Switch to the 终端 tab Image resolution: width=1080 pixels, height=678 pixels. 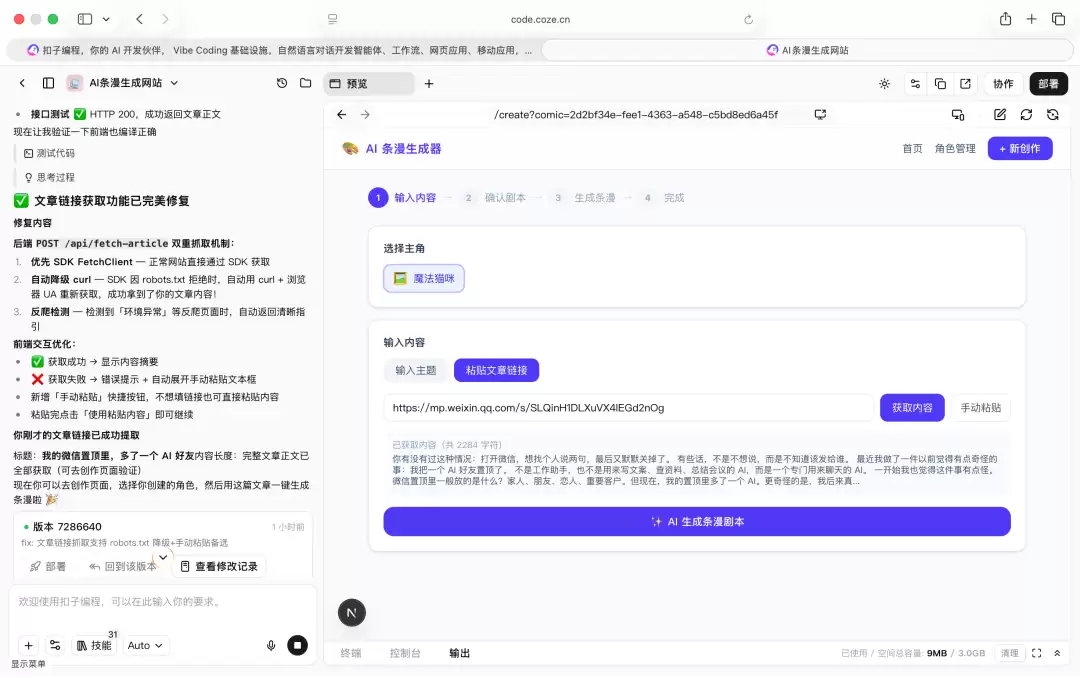click(x=351, y=653)
